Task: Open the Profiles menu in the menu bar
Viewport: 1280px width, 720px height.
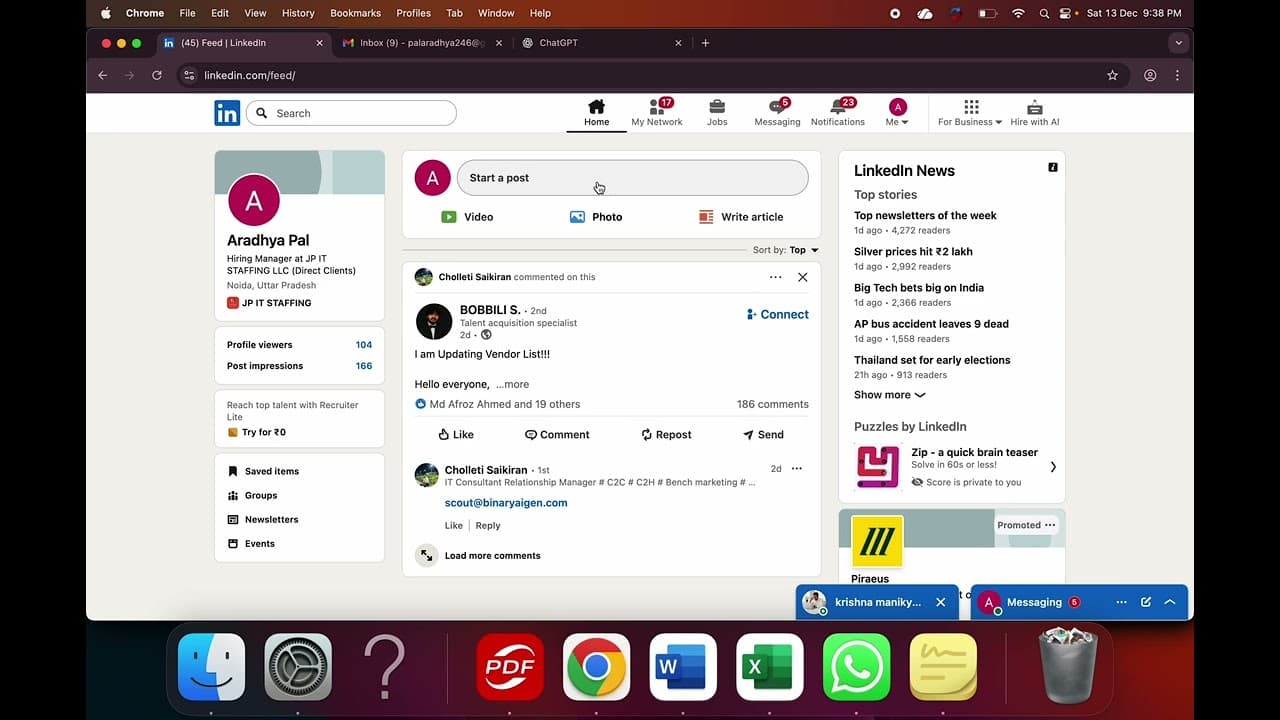Action: tap(413, 13)
